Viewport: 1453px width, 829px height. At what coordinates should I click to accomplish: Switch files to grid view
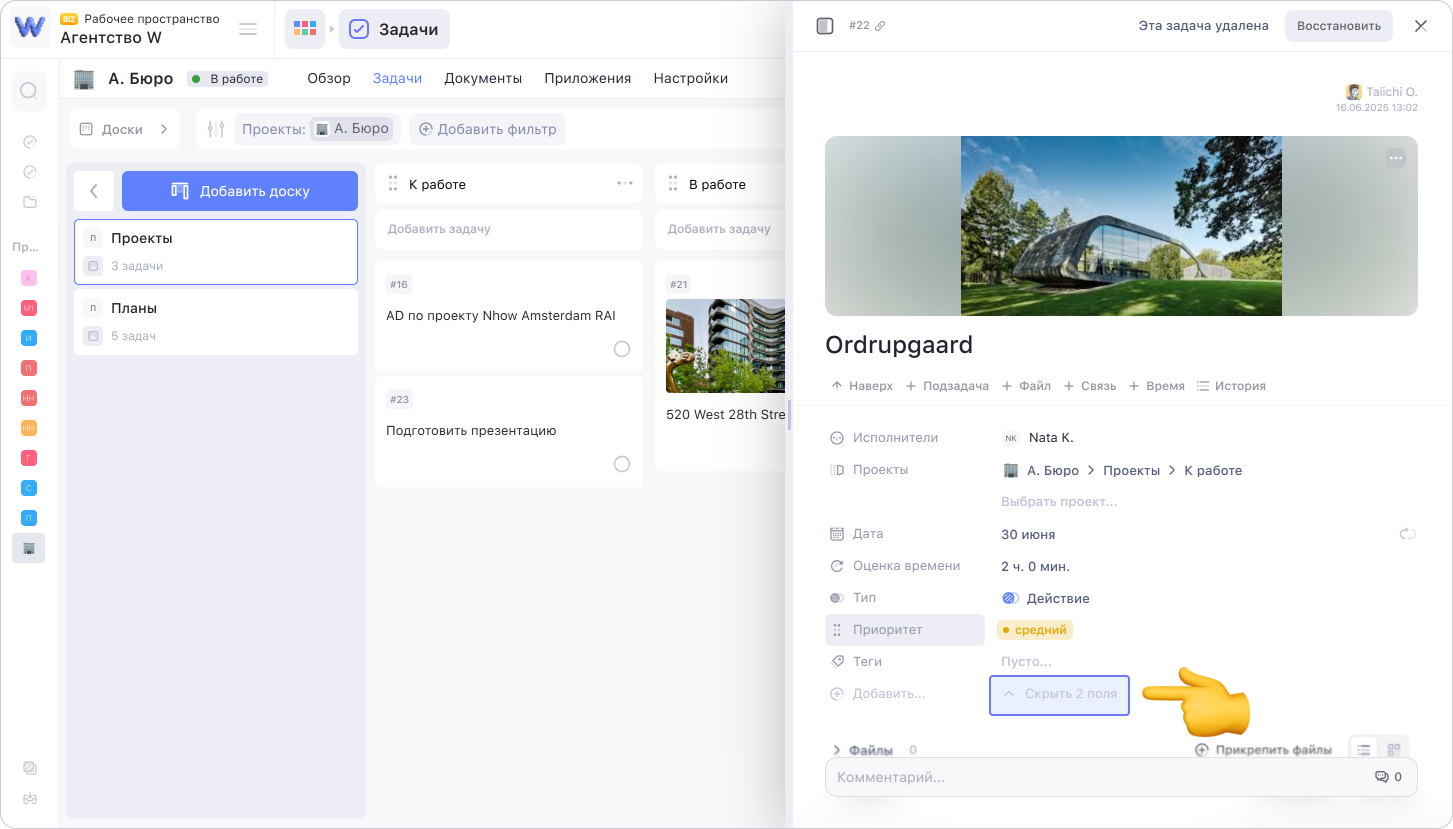pos(1394,749)
